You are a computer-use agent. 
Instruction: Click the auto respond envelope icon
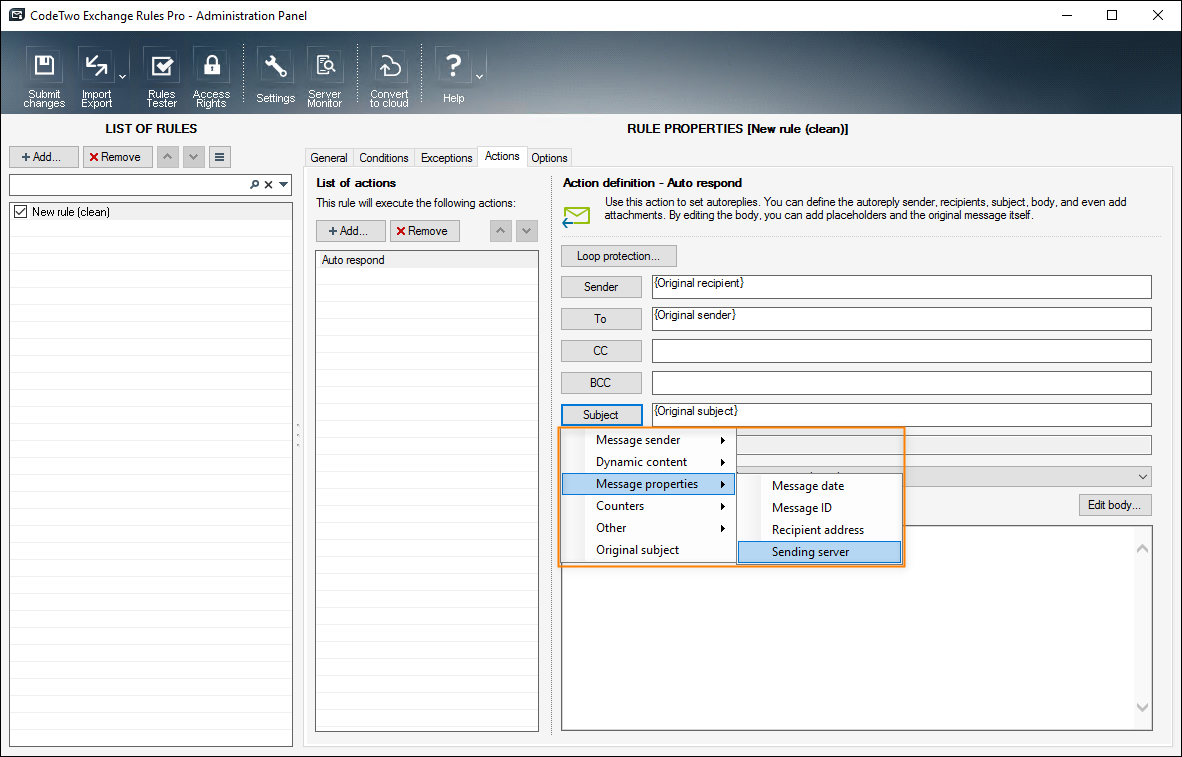[x=577, y=216]
